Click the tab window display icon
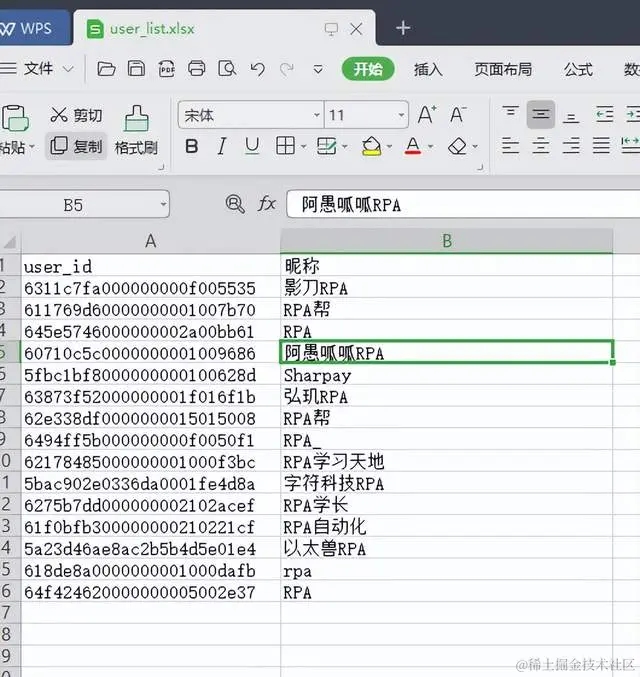 pos(331,29)
